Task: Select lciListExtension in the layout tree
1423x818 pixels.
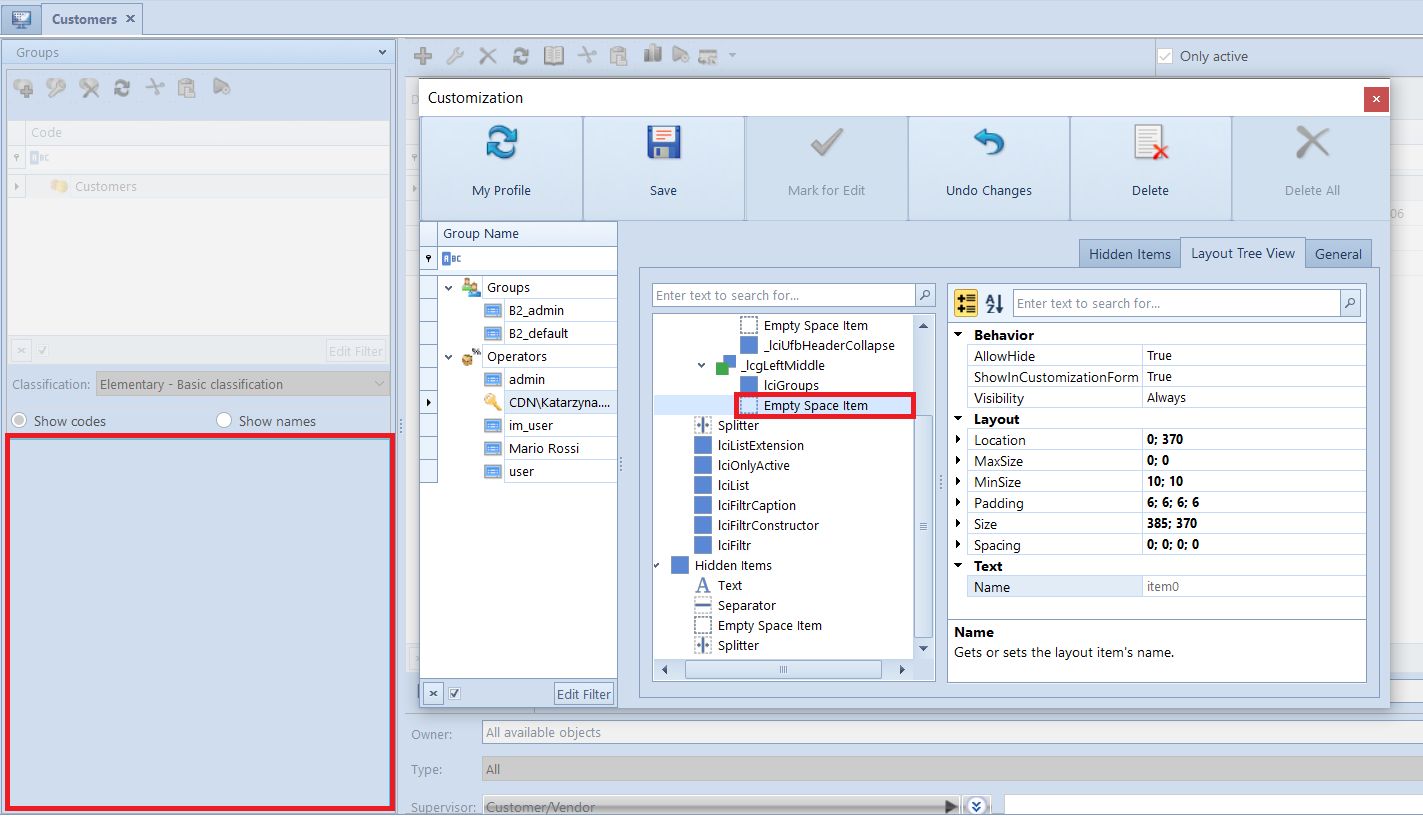Action: coord(760,445)
